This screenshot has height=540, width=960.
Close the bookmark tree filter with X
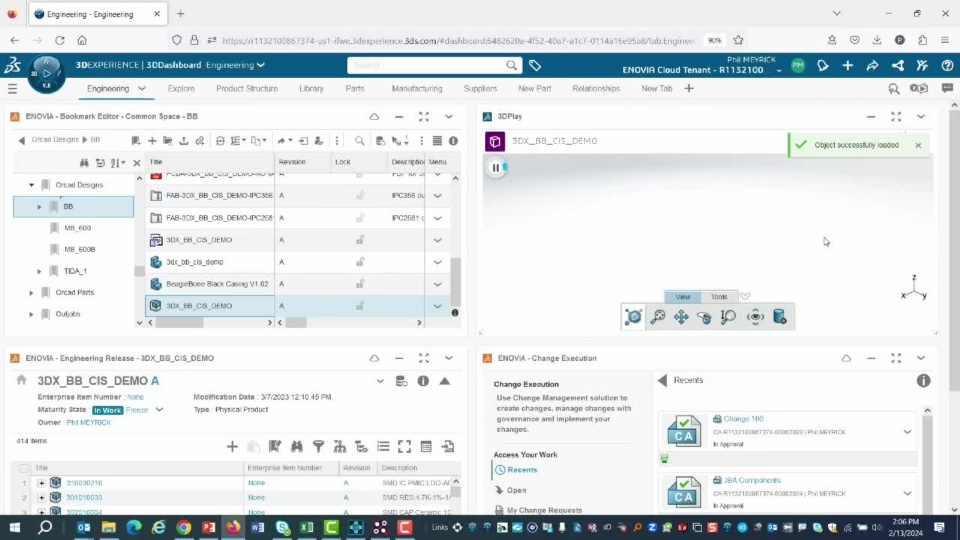pyautogui.click(x=137, y=163)
